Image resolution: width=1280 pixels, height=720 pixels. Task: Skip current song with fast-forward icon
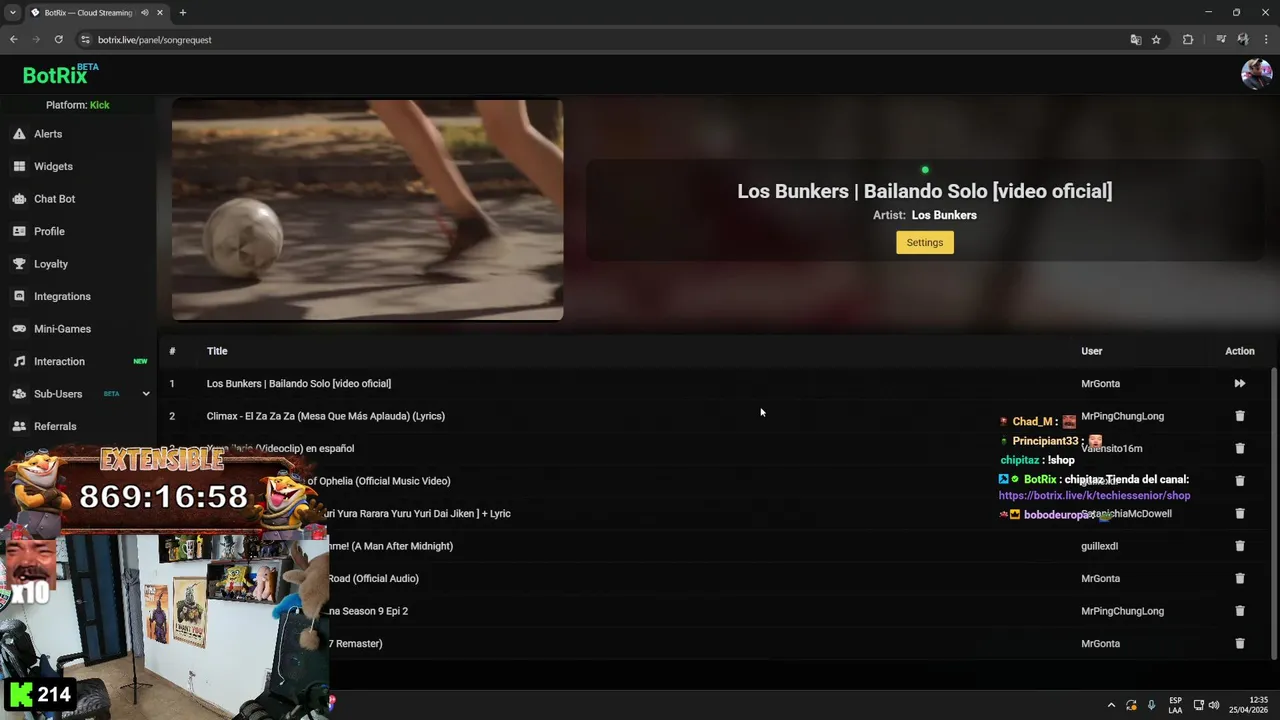click(x=1239, y=383)
